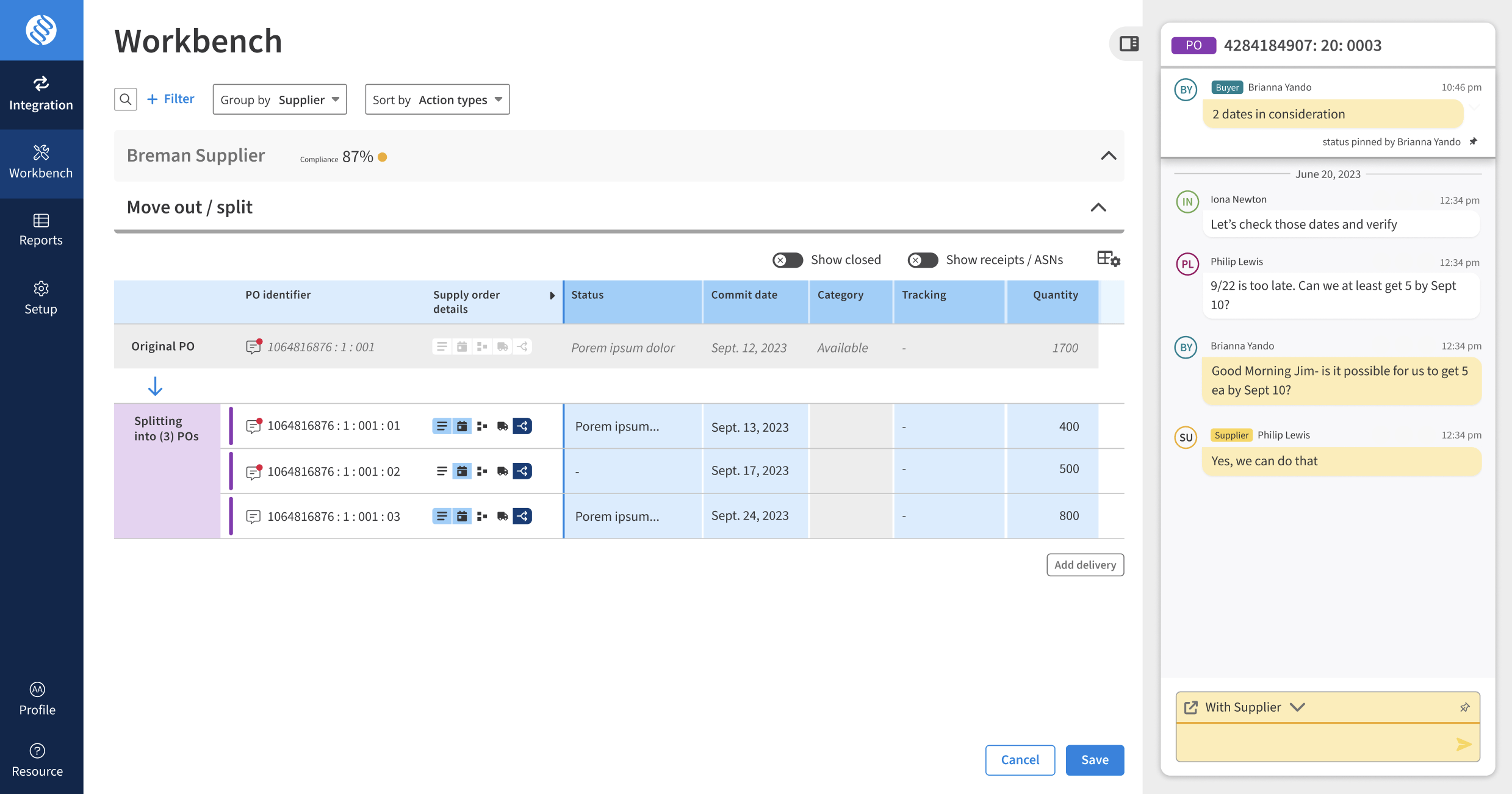The image size is (1512, 794).
Task: Click hierarchy blocks icon in 001:03 row
Action: (x=482, y=516)
